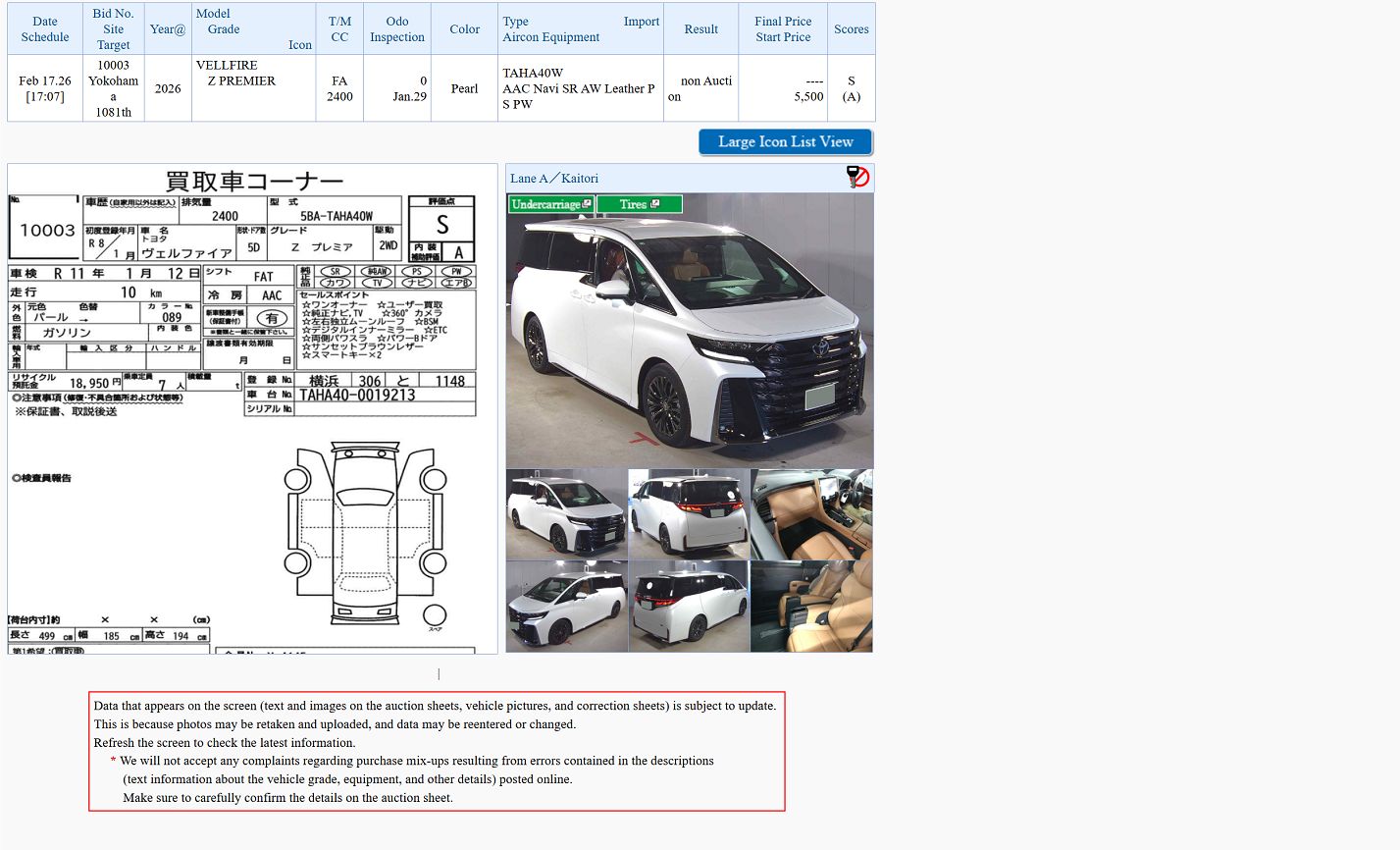Screen dimensions: 1400x850
Task: Click the 'non Auction' result cell
Action: click(701, 88)
